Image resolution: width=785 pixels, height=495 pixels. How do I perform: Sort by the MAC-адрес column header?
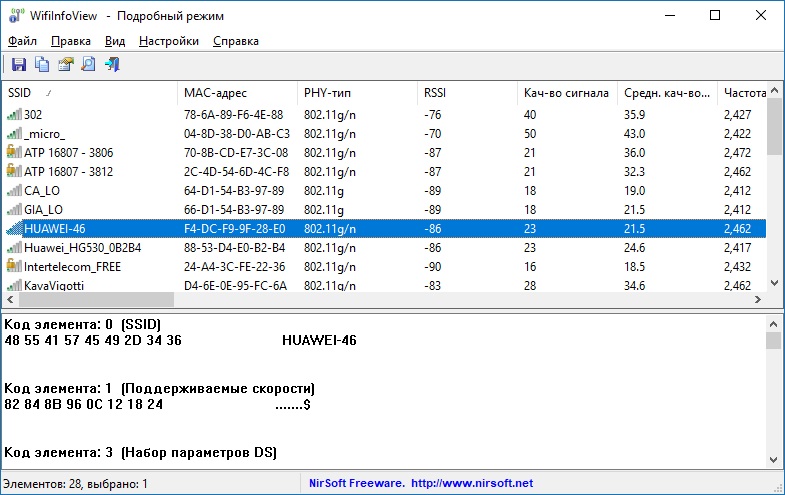(237, 93)
